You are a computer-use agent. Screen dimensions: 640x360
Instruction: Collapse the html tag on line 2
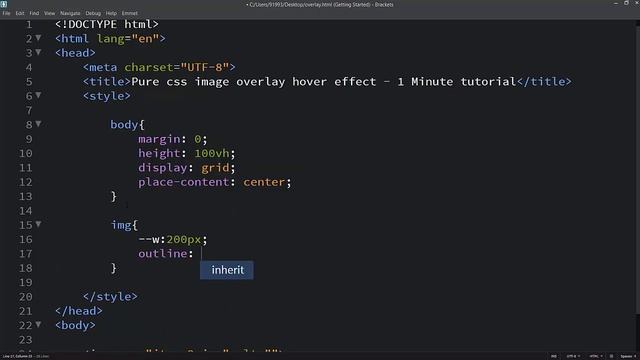click(x=38, y=38)
